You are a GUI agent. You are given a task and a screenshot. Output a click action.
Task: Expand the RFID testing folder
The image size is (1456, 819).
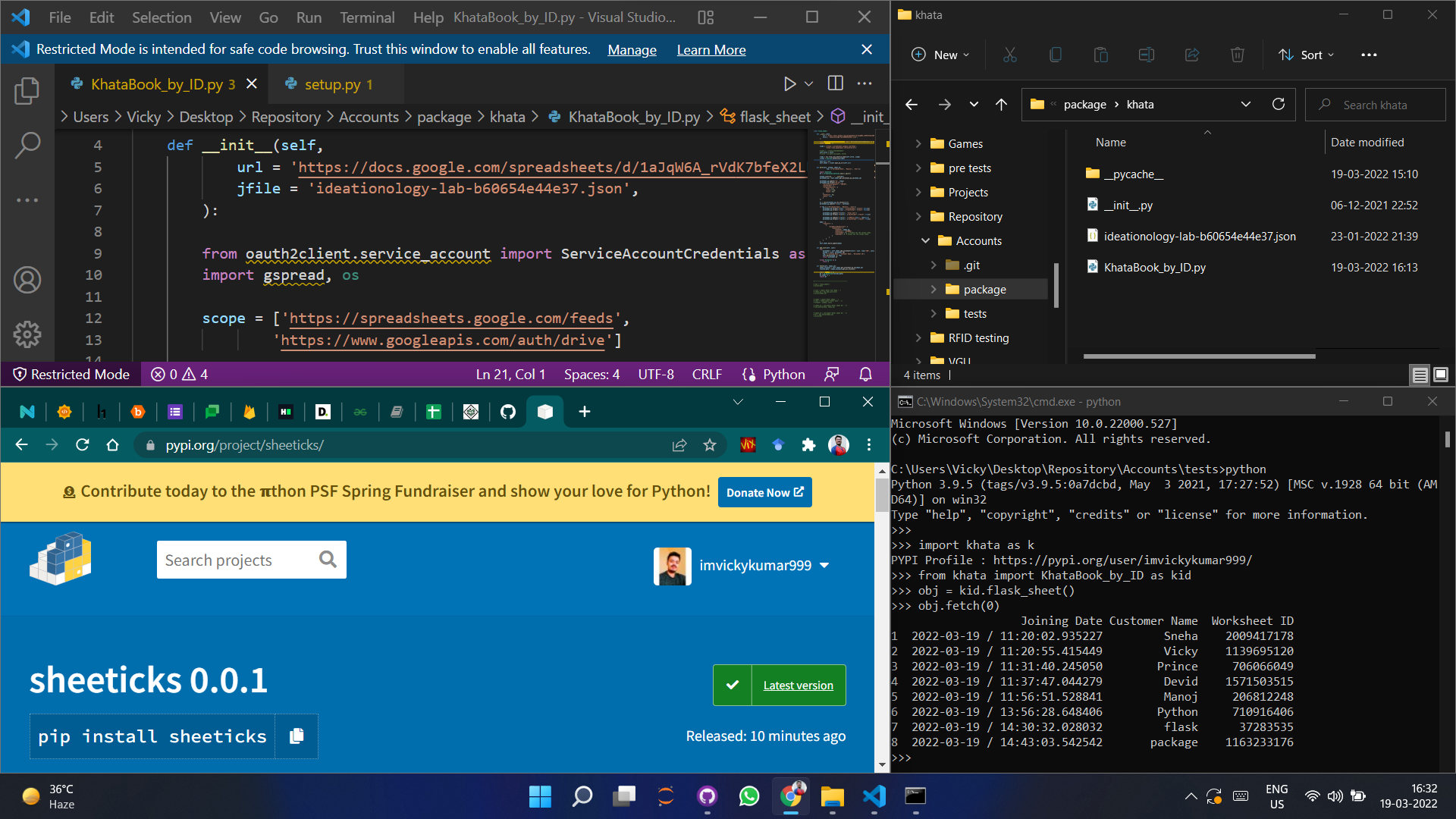[x=918, y=338]
